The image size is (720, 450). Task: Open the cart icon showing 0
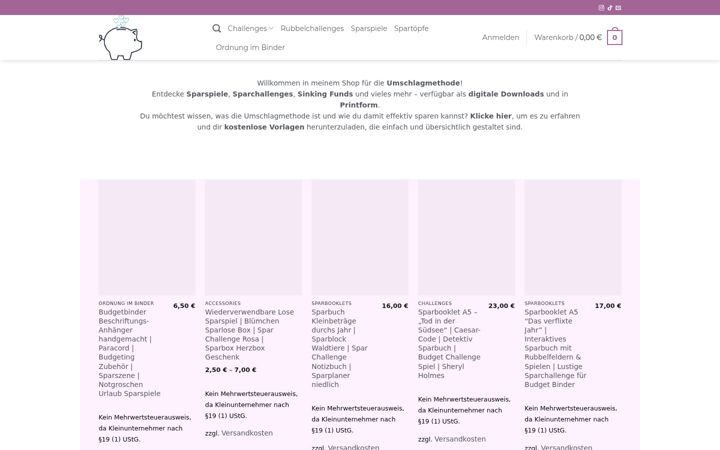614,37
